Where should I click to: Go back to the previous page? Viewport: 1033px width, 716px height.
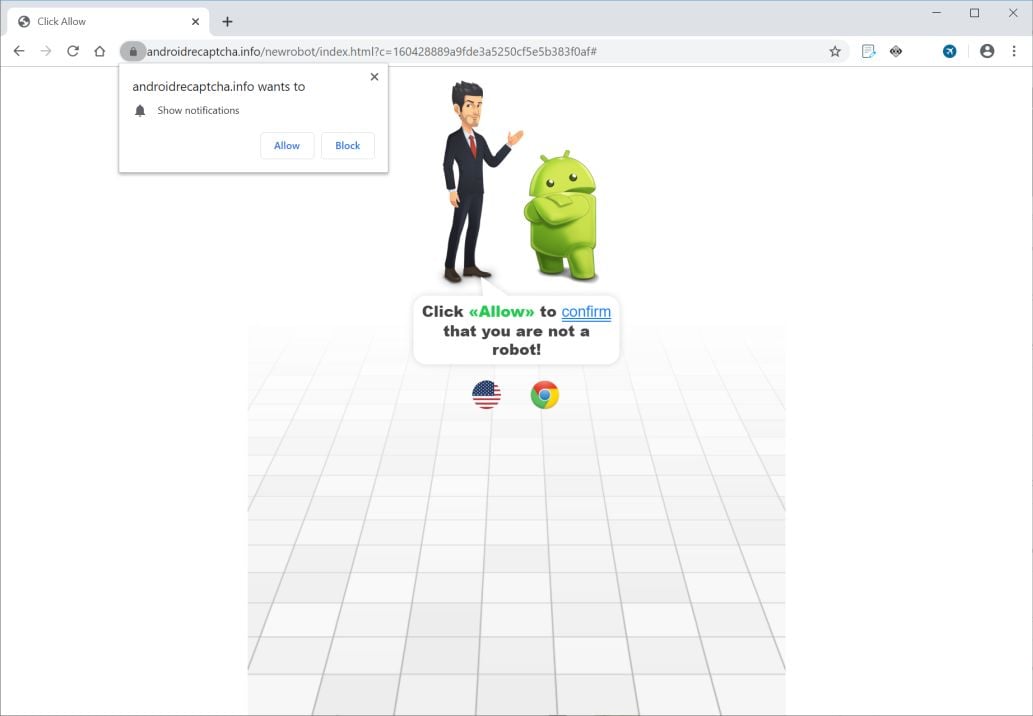coord(19,51)
